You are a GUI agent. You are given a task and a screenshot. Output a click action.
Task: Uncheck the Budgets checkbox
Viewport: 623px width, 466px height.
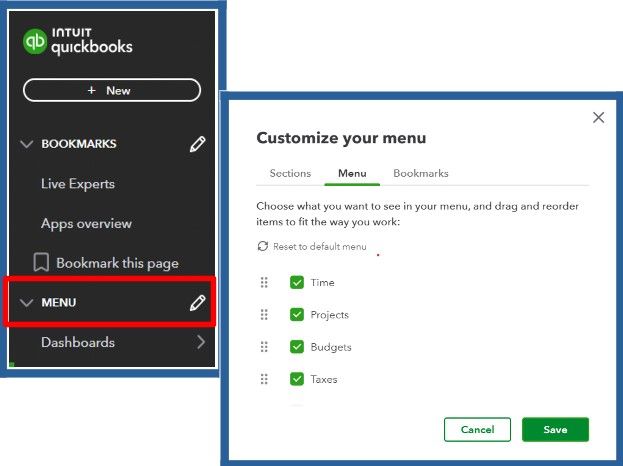(297, 347)
